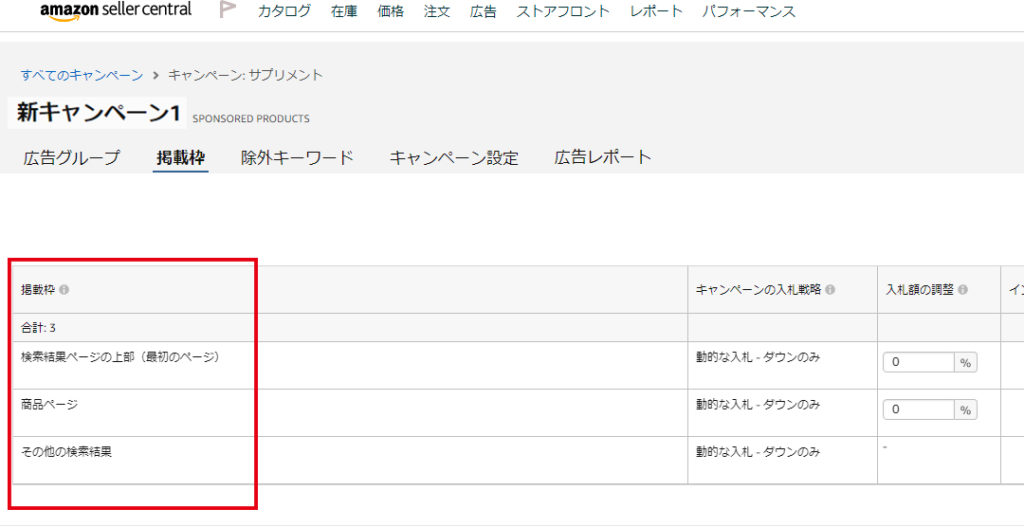Click info icon beside 入札額の調整
The width and height of the screenshot is (1024, 527).
[x=963, y=290]
